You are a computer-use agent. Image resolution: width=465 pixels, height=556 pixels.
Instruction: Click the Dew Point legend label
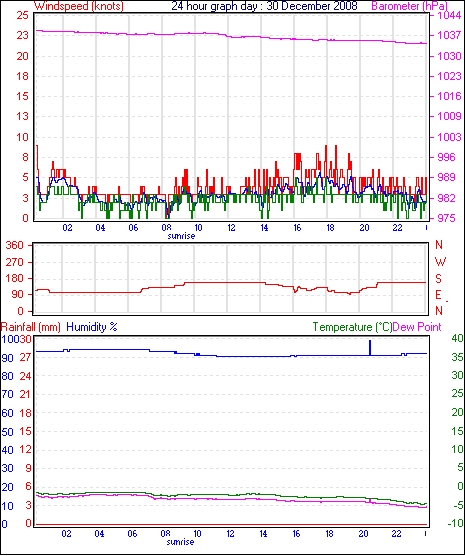pyautogui.click(x=417, y=327)
